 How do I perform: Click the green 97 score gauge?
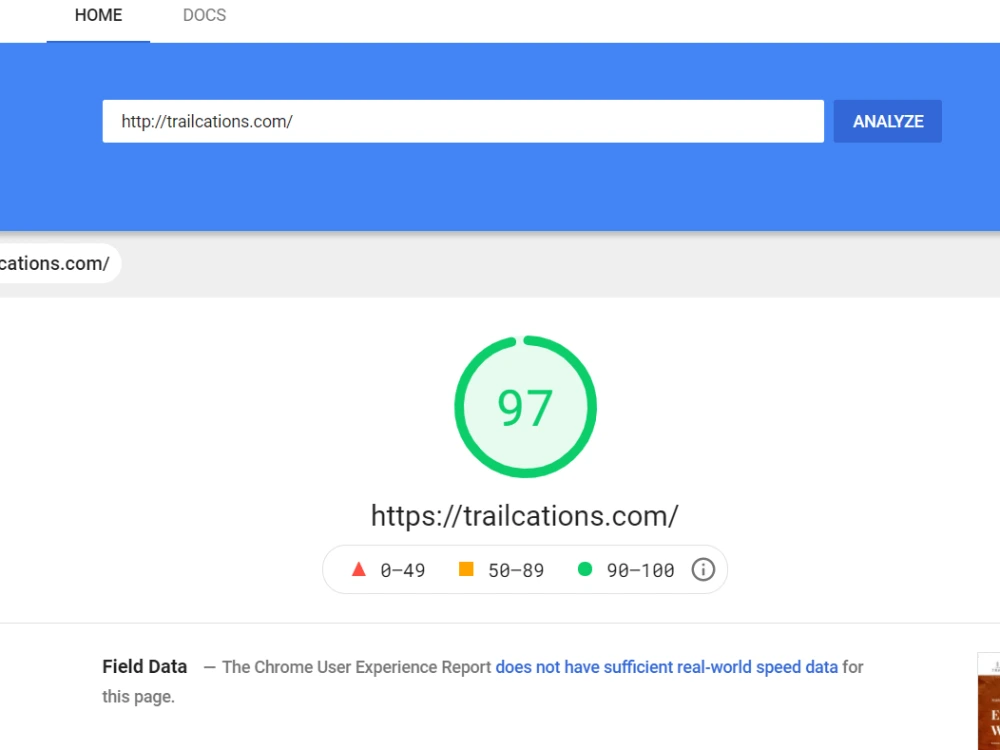click(x=525, y=407)
